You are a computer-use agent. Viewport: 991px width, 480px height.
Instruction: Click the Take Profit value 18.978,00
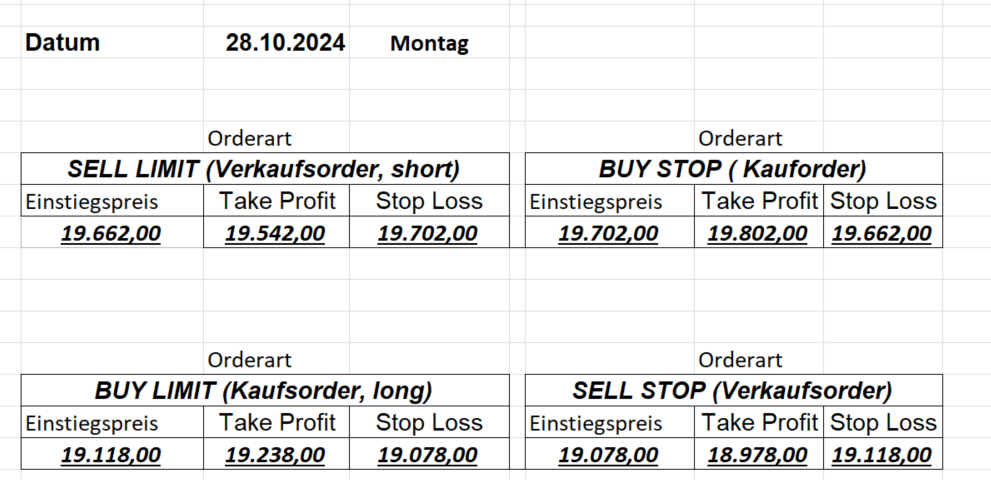coord(758,456)
